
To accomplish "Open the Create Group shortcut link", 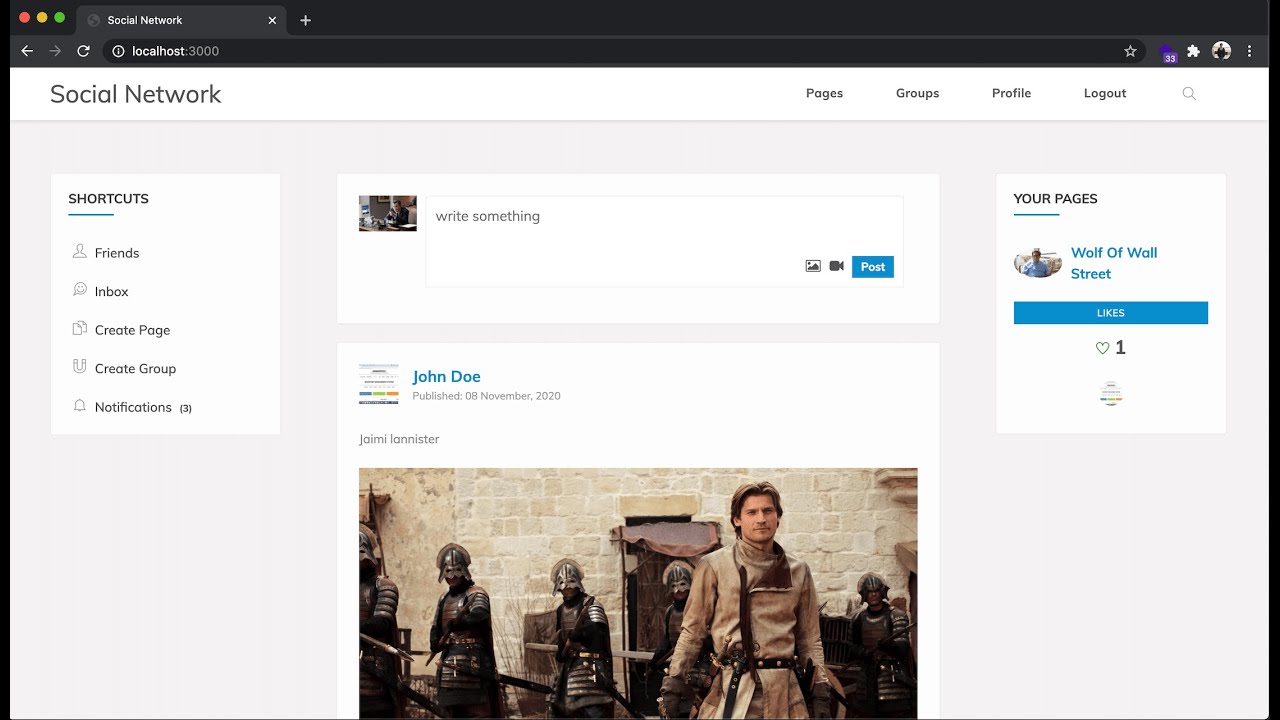I will [x=135, y=369].
